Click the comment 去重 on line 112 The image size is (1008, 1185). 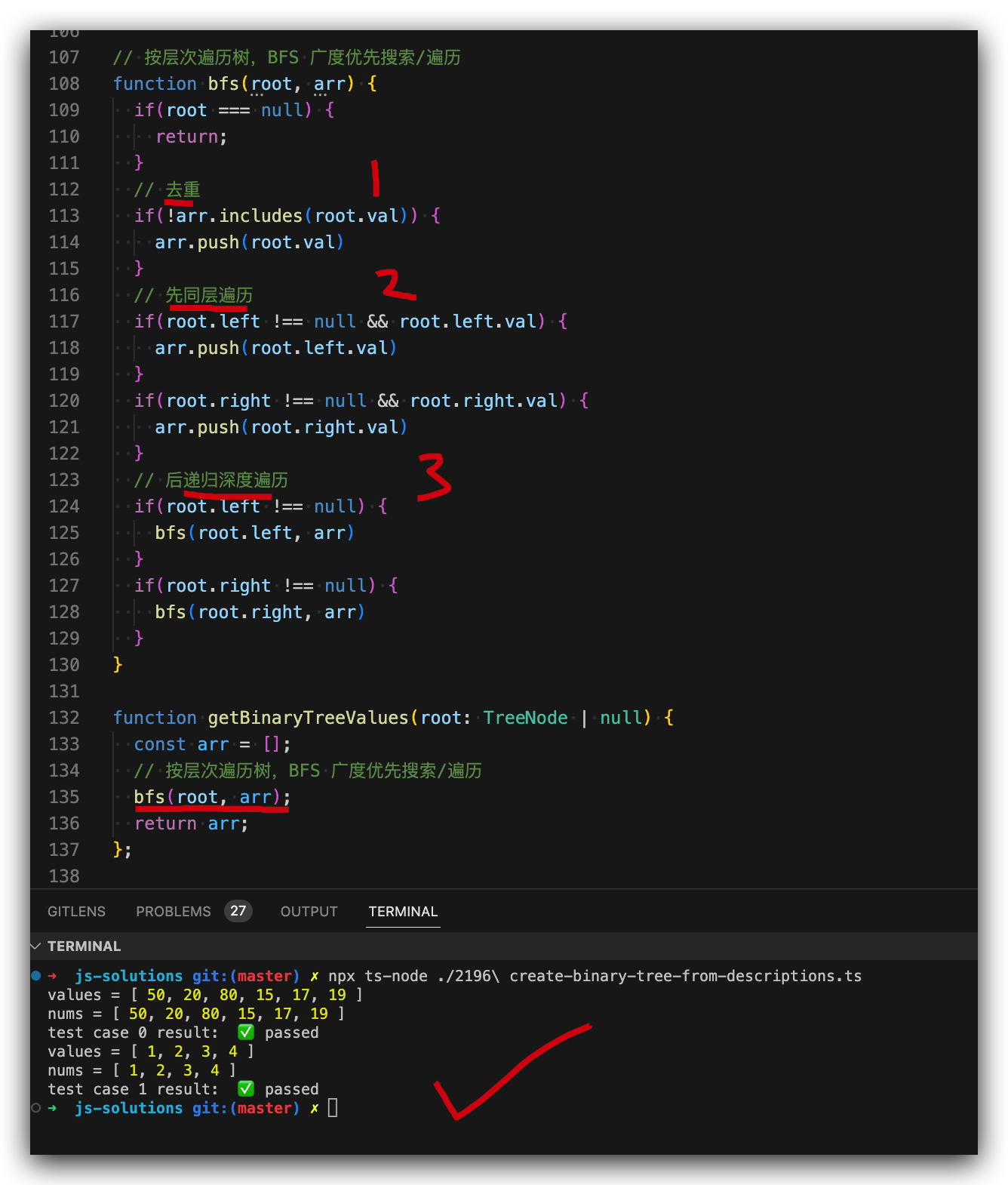click(x=183, y=189)
